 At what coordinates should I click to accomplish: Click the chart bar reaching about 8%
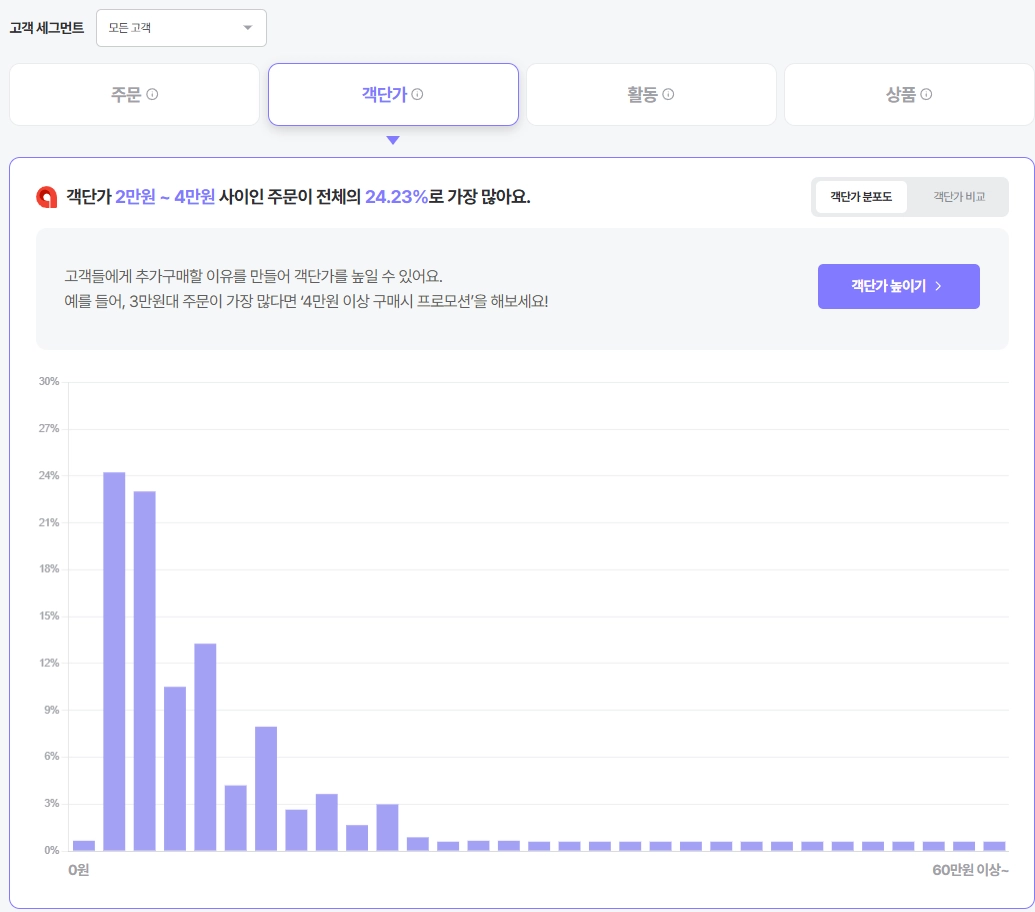266,789
